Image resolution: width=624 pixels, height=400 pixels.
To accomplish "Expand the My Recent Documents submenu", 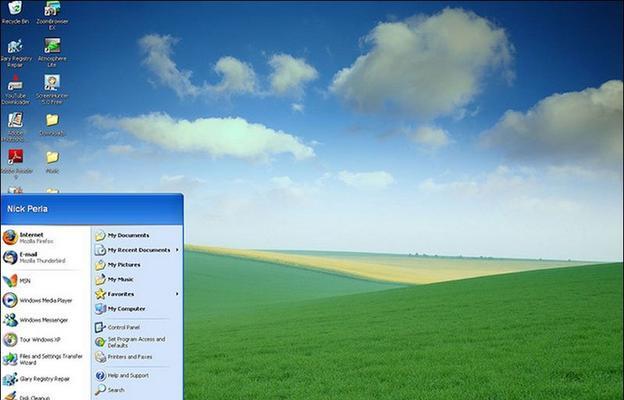I will pos(137,250).
